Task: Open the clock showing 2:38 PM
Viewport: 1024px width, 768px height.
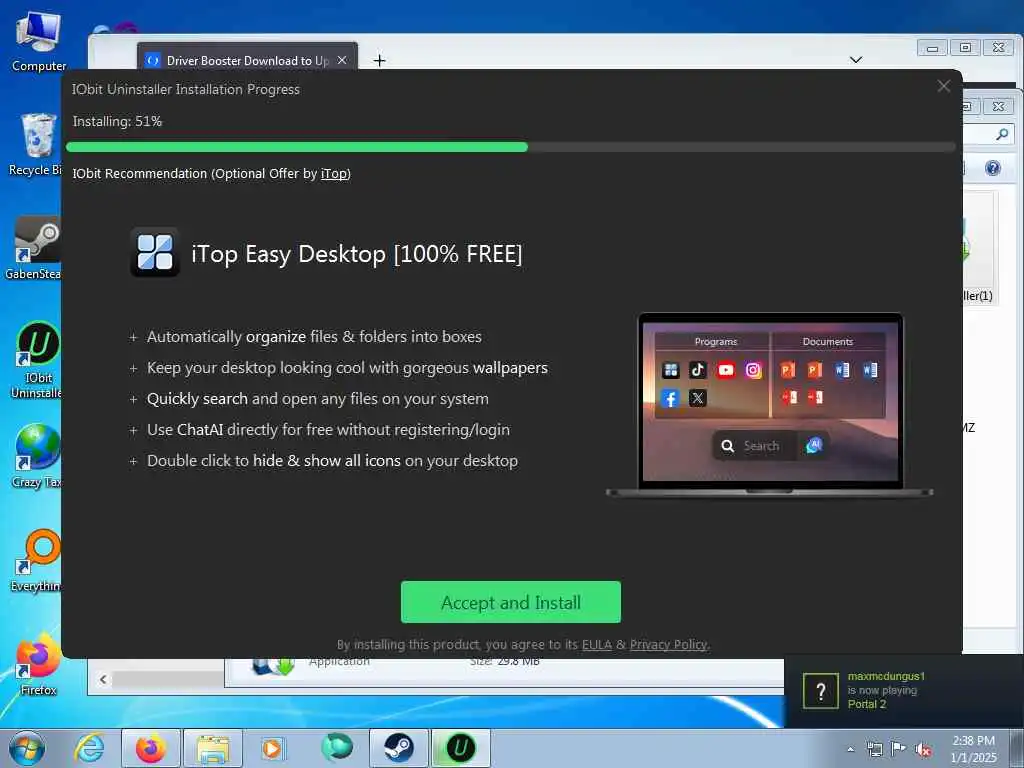Action: (973, 749)
